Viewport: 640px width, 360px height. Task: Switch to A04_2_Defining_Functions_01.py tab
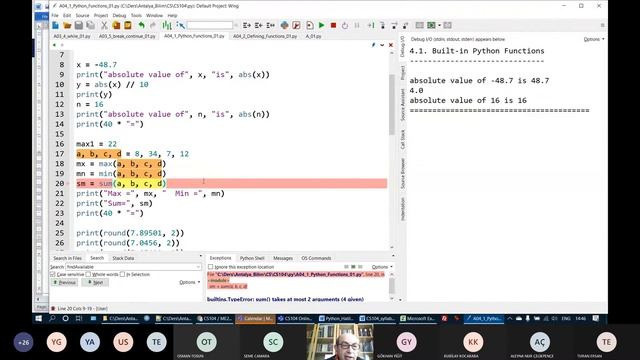[x=265, y=36]
